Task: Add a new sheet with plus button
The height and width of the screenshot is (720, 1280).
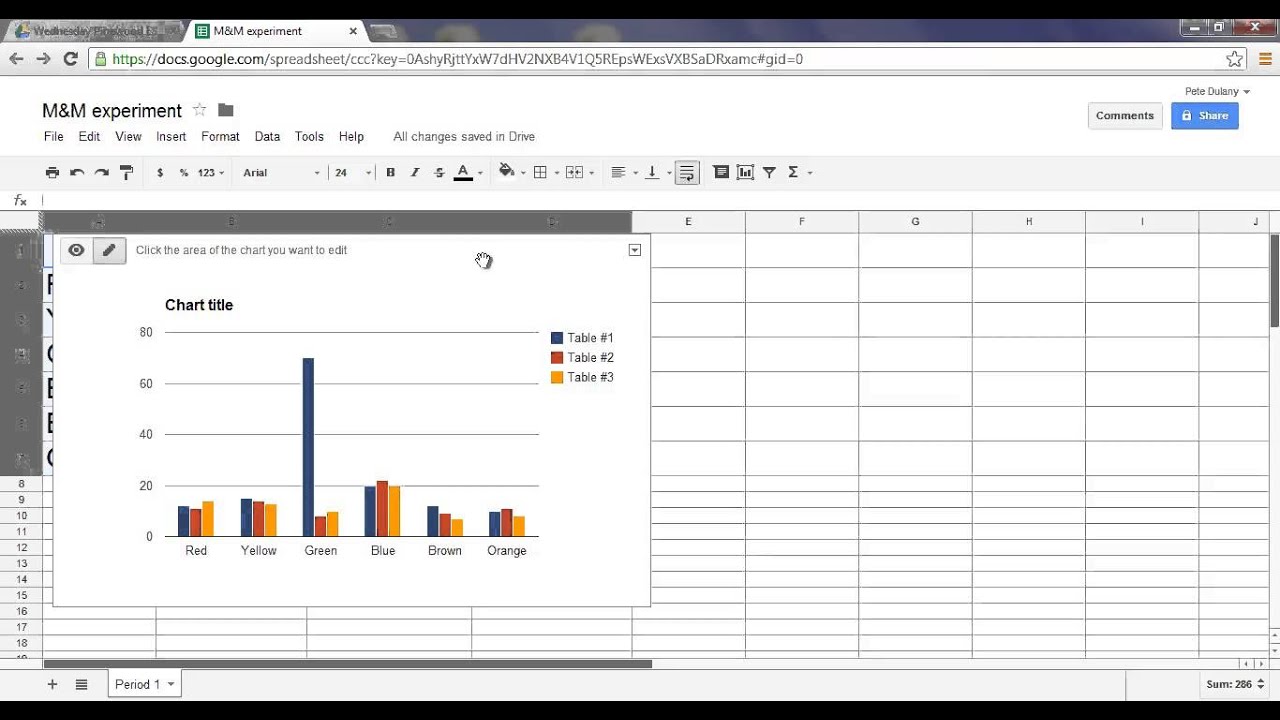Action: tap(52, 684)
